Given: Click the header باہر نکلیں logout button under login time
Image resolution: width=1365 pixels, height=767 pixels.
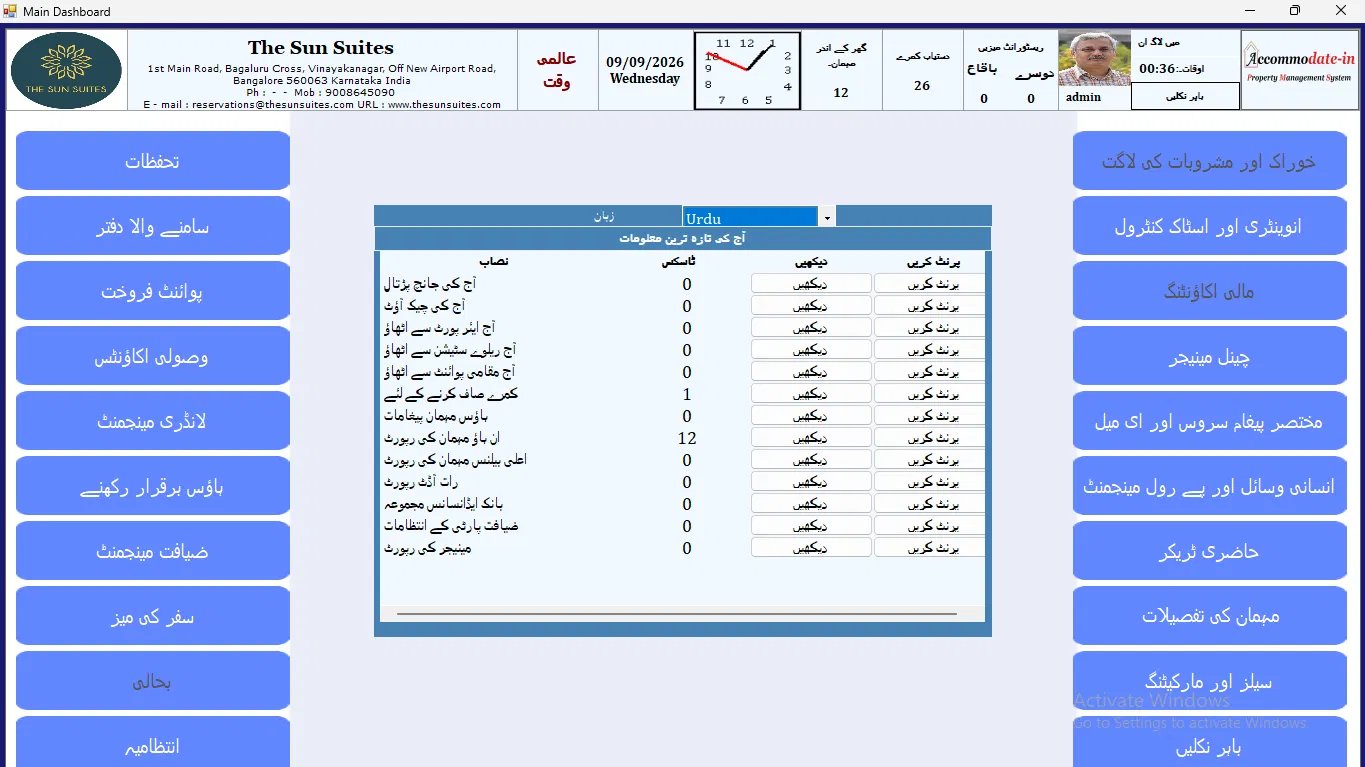Looking at the screenshot, I should pyautogui.click(x=1186, y=97).
